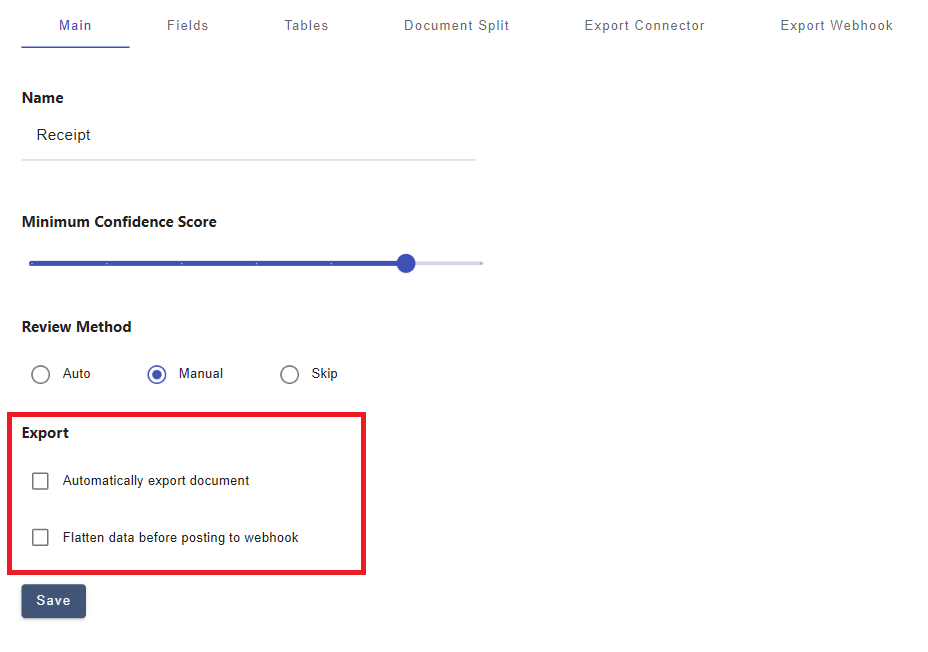Select the Auto review method
The height and width of the screenshot is (652, 928).
pos(40,374)
